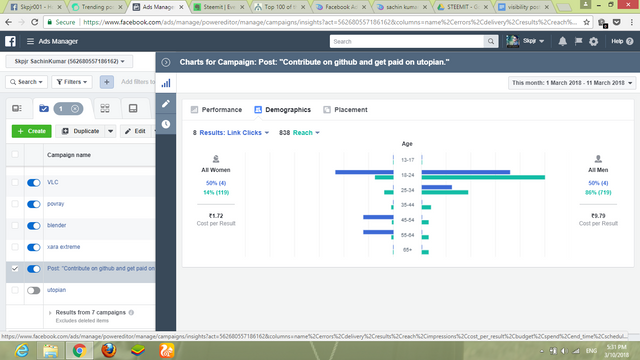Viewport: 640px width, 360px height.
Task: Switch to the Placement tab
Action: tap(345, 110)
